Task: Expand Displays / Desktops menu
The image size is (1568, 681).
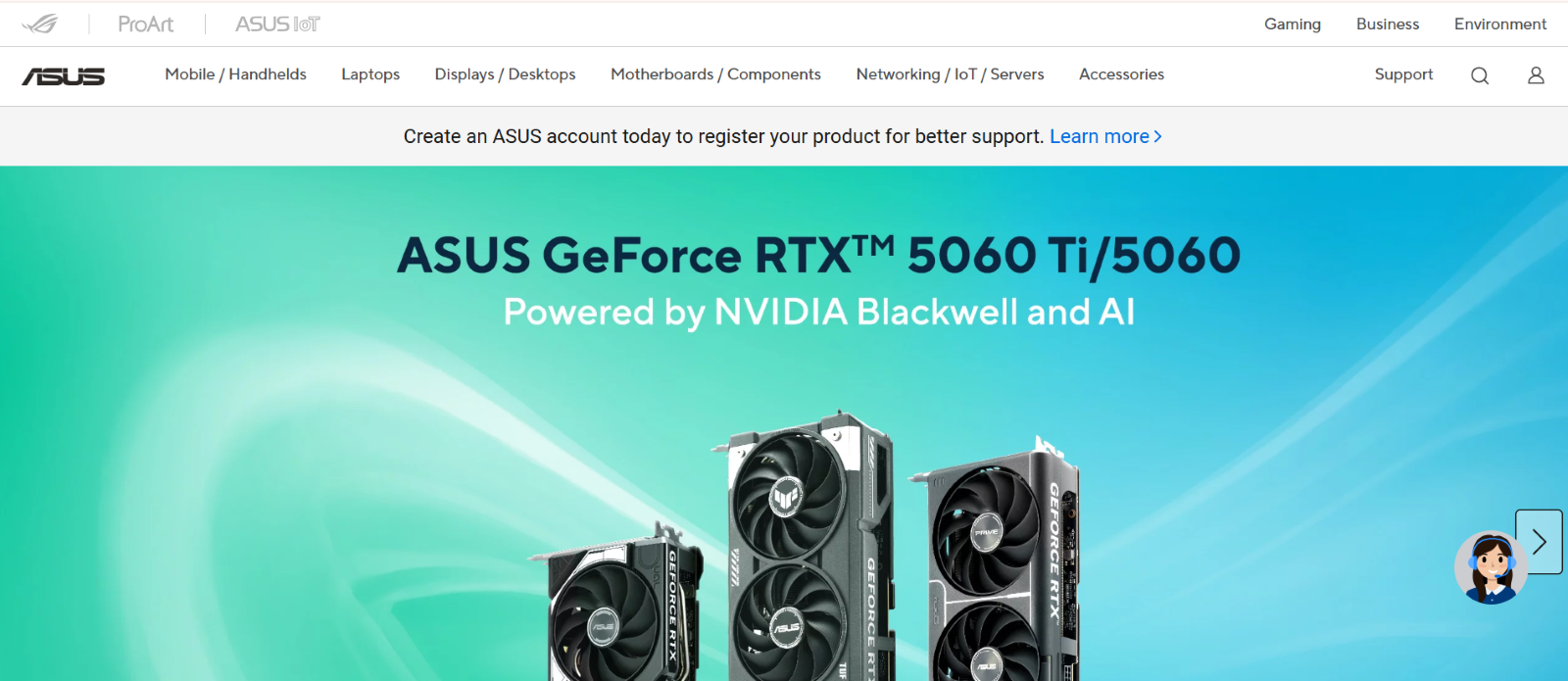Action: [x=505, y=74]
